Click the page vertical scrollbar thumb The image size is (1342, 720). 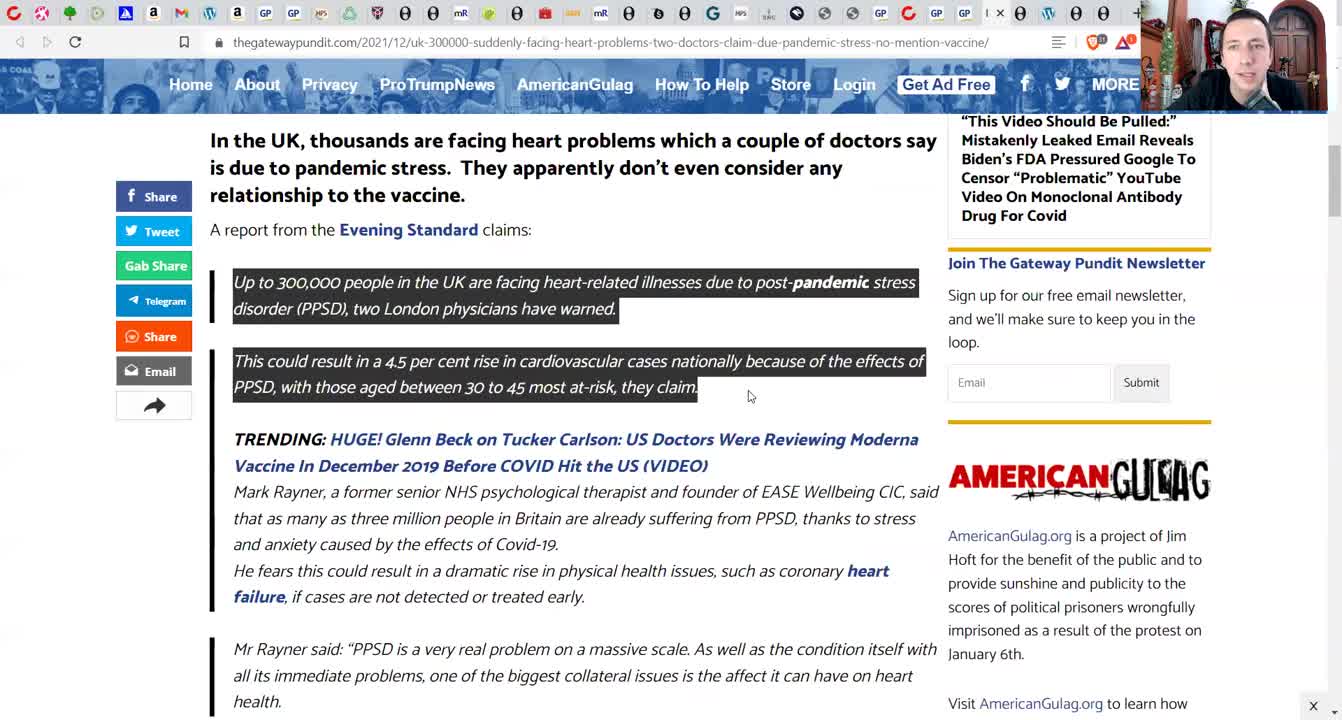[x=1334, y=180]
